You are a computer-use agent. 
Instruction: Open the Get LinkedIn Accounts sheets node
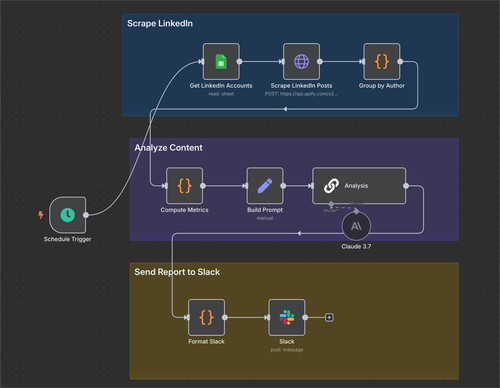[221, 62]
